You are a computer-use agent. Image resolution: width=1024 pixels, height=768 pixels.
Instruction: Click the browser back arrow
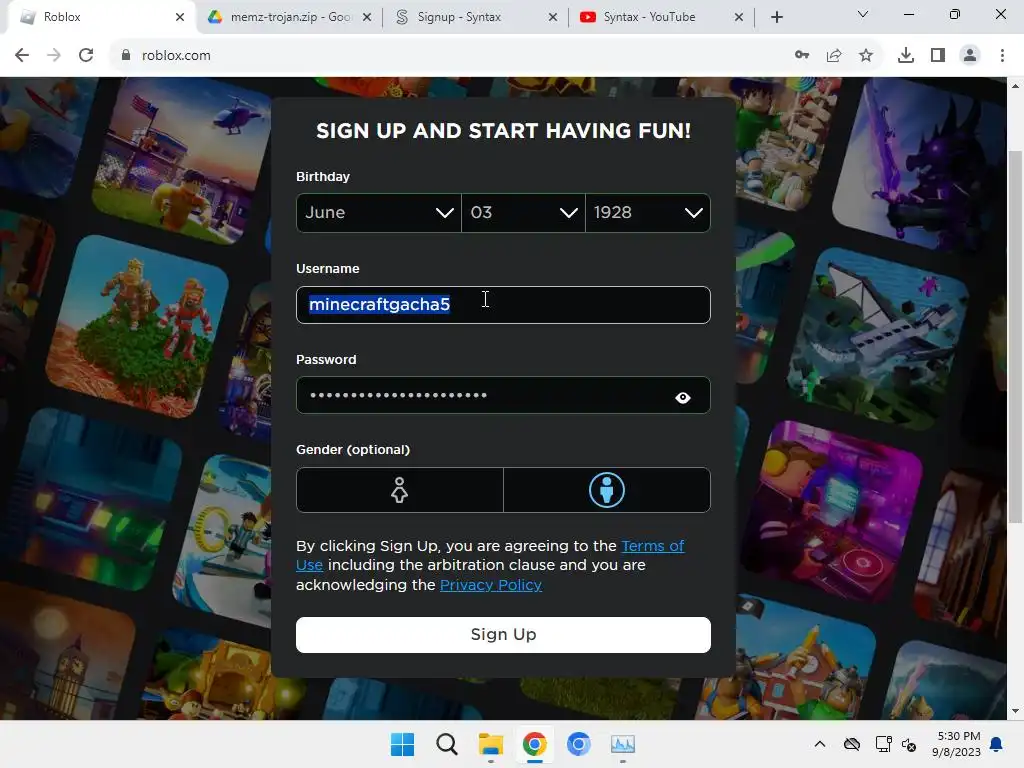22,56
